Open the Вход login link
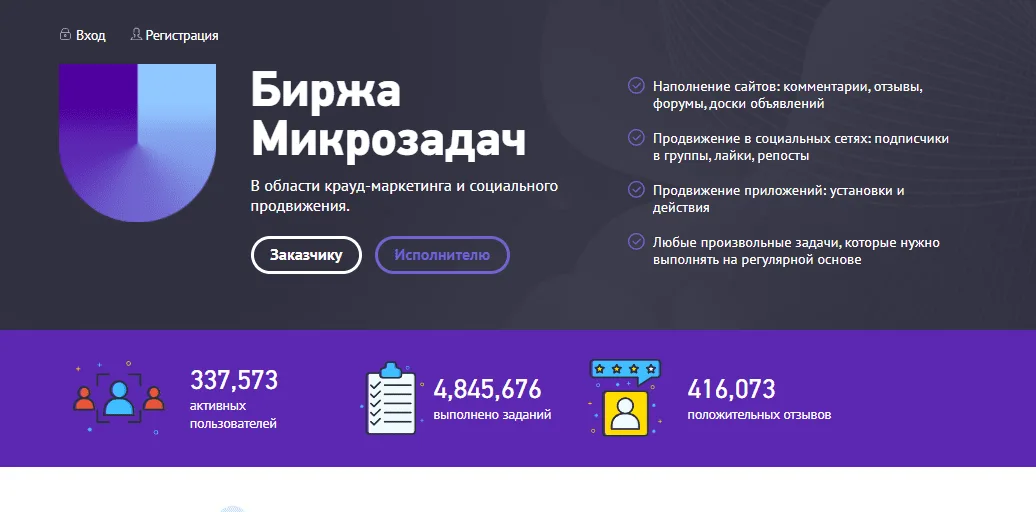 click(x=90, y=35)
